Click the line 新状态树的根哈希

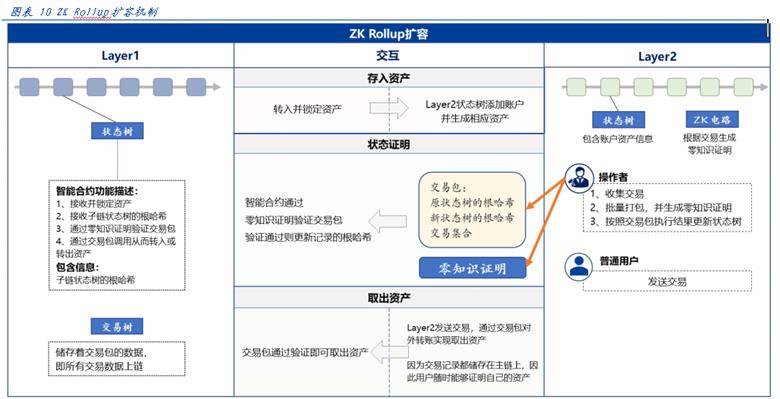(x=472, y=217)
